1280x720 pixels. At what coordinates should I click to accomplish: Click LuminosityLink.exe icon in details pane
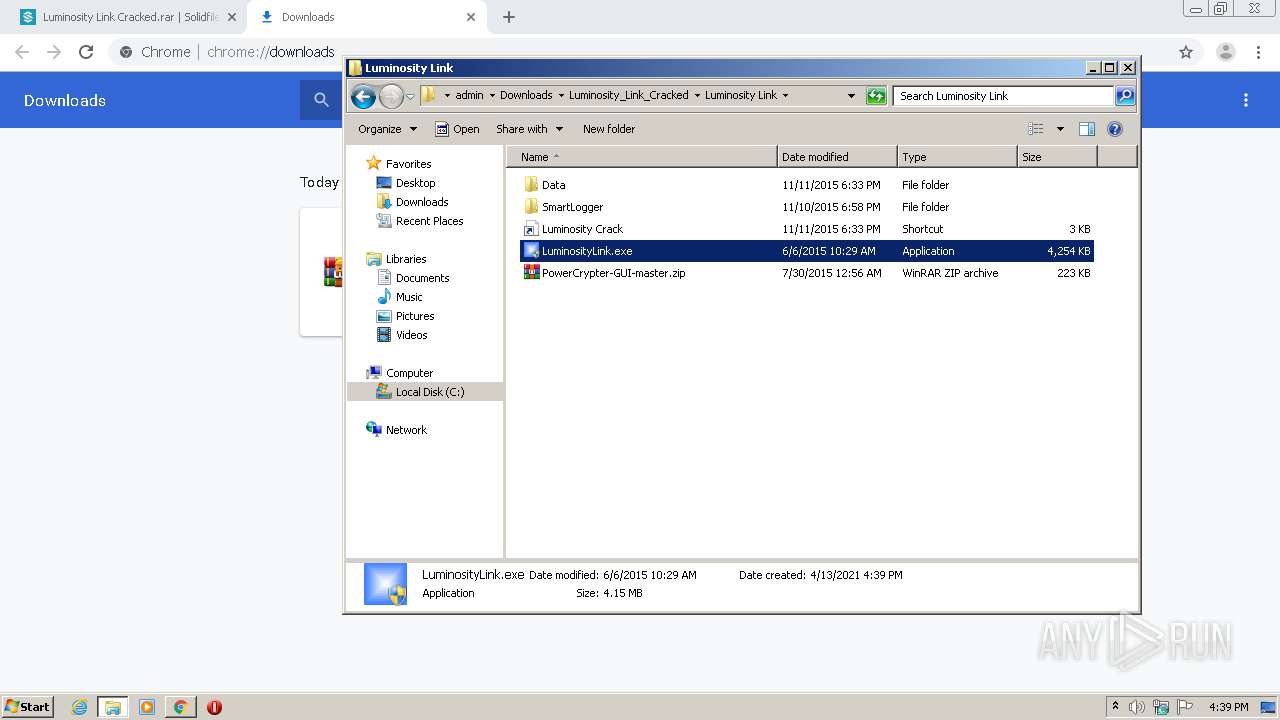click(x=385, y=585)
